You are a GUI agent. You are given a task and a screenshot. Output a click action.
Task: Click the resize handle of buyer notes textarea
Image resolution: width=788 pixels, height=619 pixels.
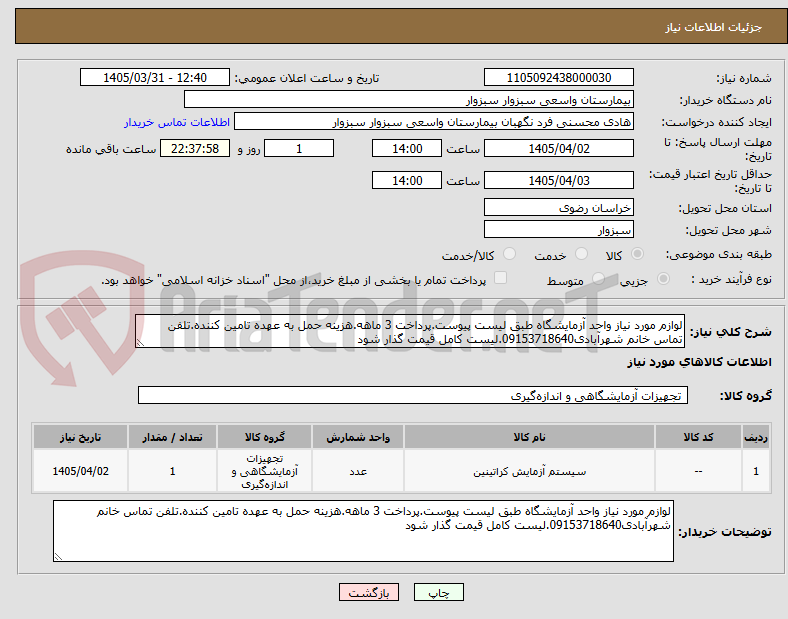[x=58, y=557]
